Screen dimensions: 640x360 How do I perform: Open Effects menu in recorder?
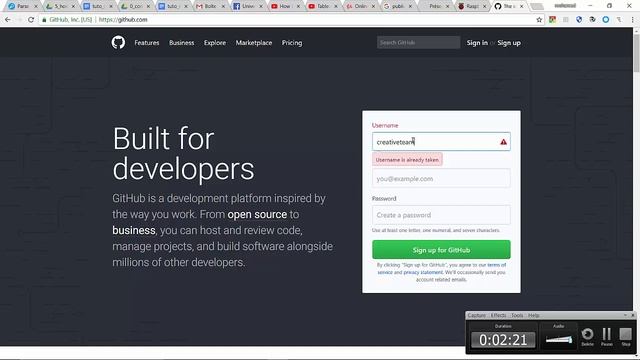pyautogui.click(x=498, y=316)
